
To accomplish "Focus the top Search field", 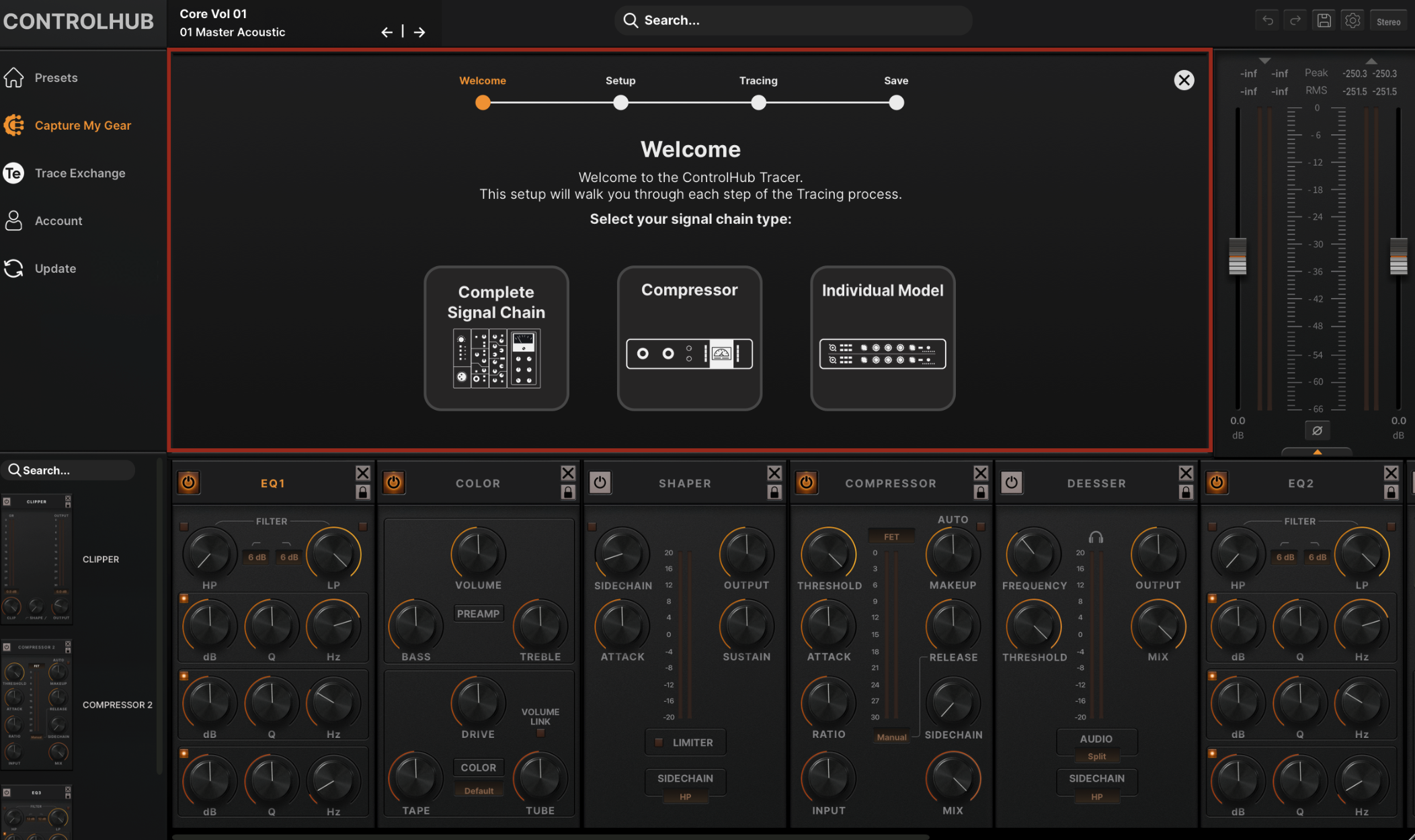I will 793,21.
